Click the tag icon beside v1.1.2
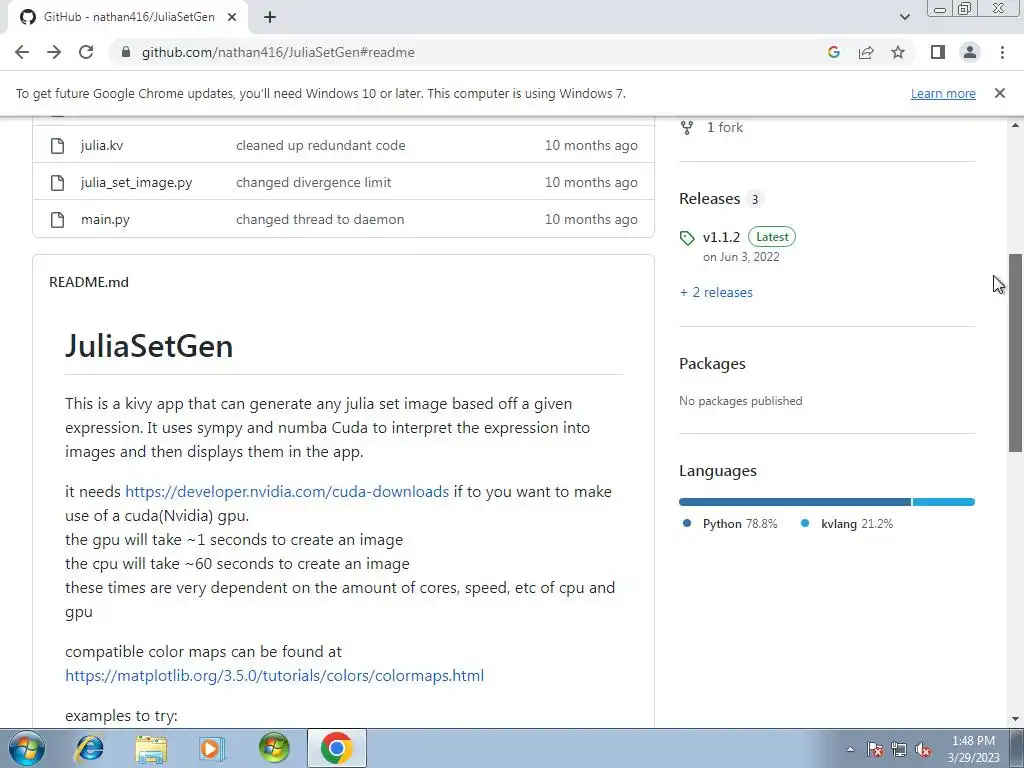The width and height of the screenshot is (1024, 768). pyautogui.click(x=687, y=238)
